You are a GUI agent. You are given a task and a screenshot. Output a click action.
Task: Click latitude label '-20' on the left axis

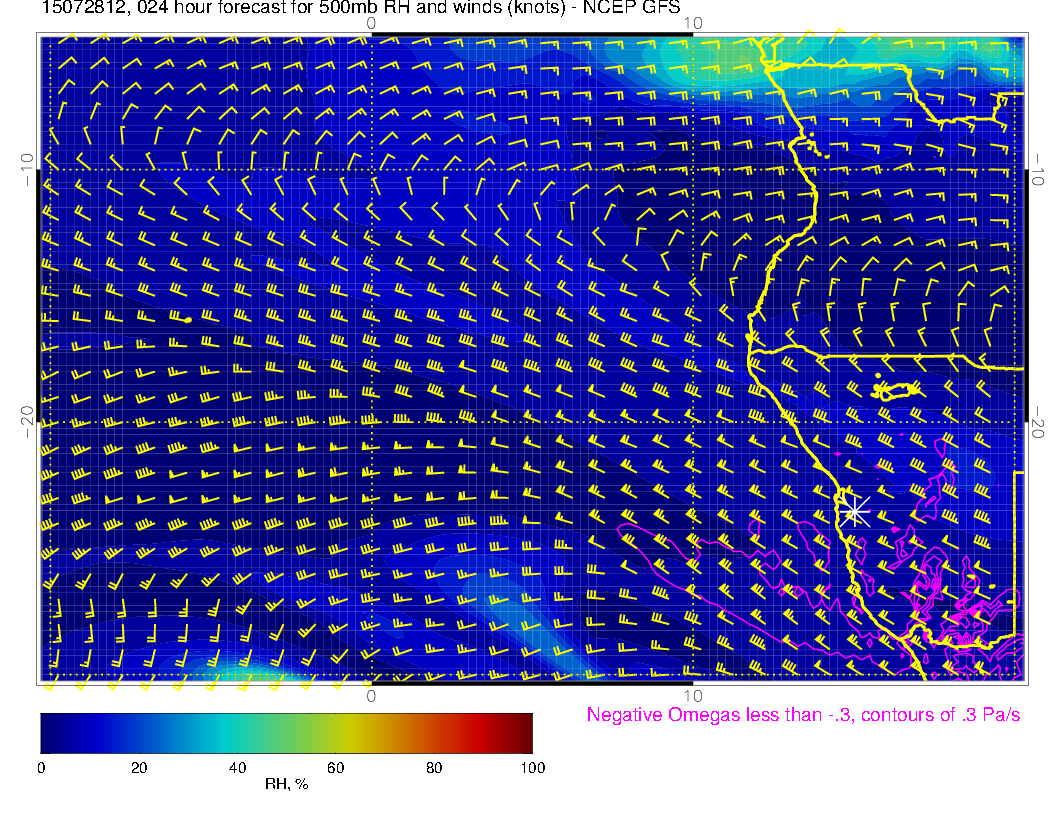tap(27, 422)
